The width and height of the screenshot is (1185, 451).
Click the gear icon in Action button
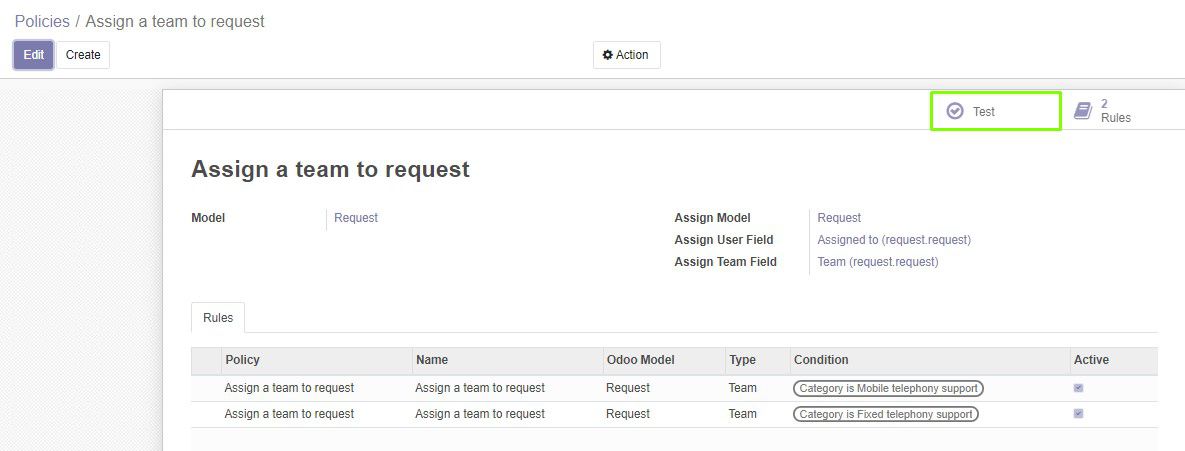(x=607, y=55)
